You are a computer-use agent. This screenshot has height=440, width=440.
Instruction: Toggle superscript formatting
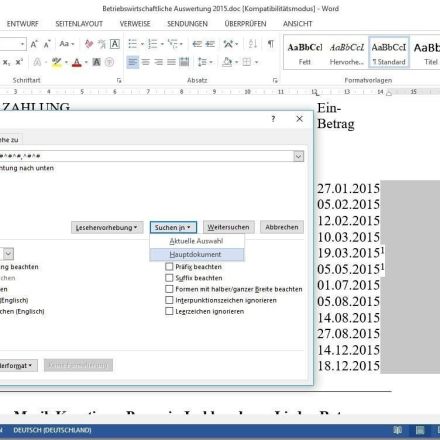point(19,62)
